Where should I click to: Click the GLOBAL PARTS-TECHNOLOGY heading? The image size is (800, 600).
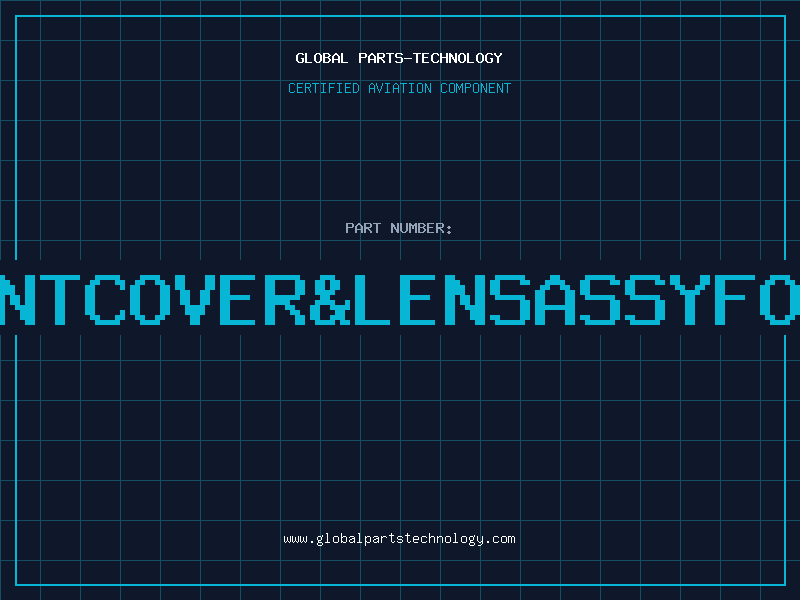coord(399,58)
